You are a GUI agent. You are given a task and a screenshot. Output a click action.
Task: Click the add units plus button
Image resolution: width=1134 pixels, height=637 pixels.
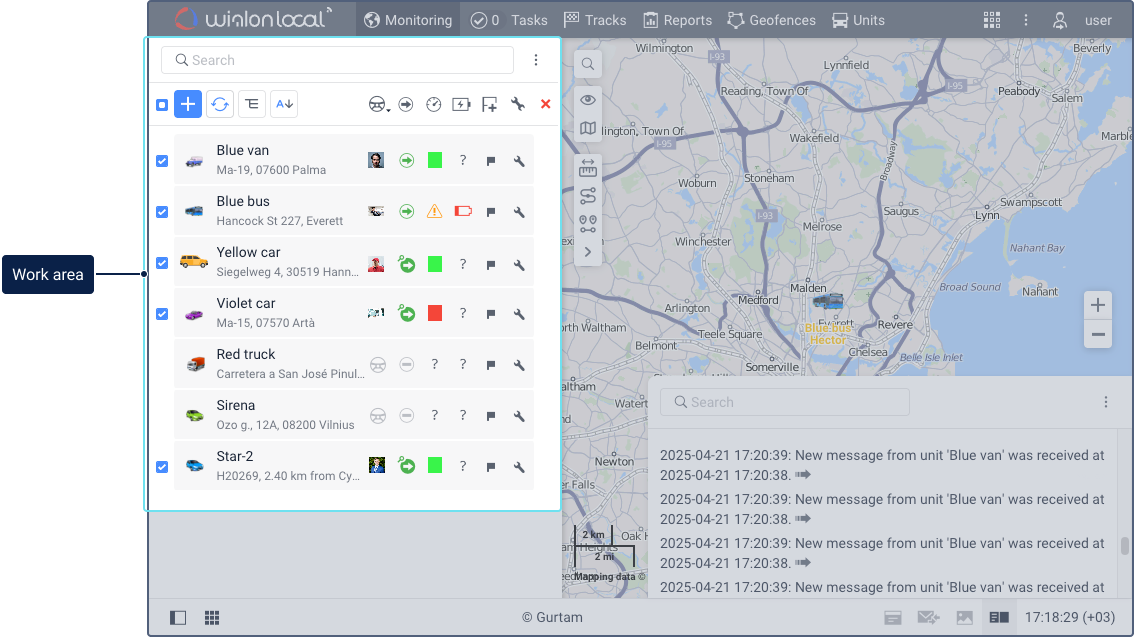coord(188,104)
